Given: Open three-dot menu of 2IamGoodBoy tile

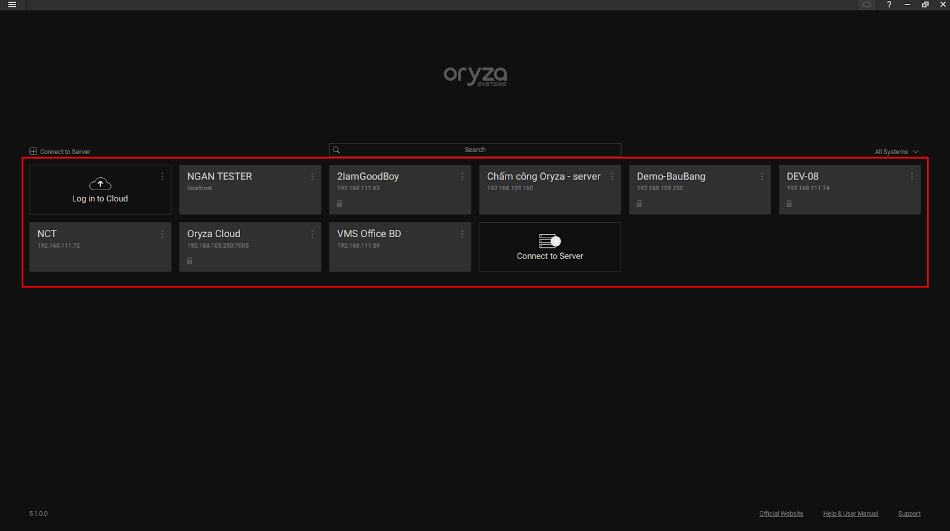Looking at the screenshot, I should click(462, 176).
